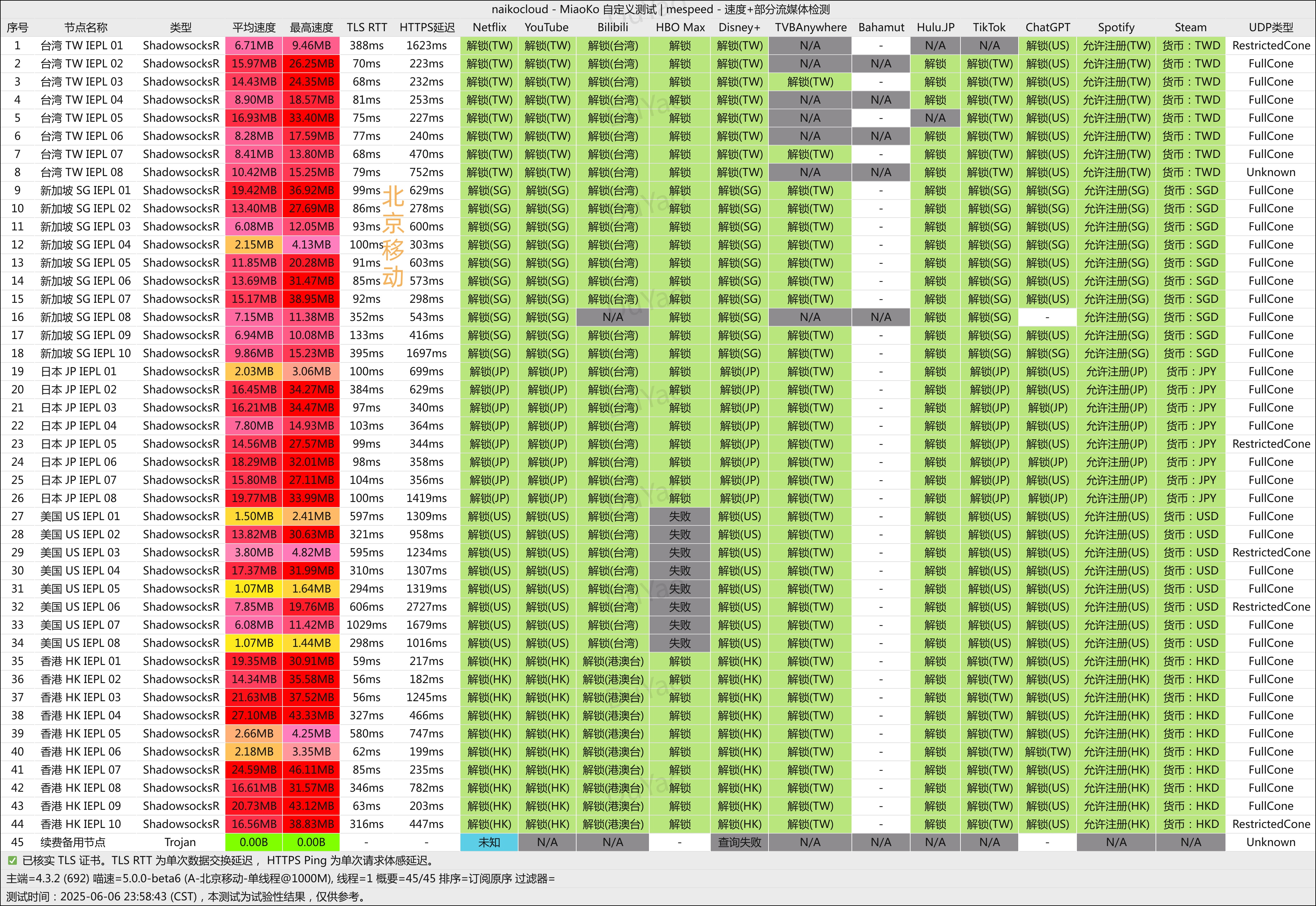
Task: Click the 查询失败 Disney+ cell
Action: [x=739, y=842]
